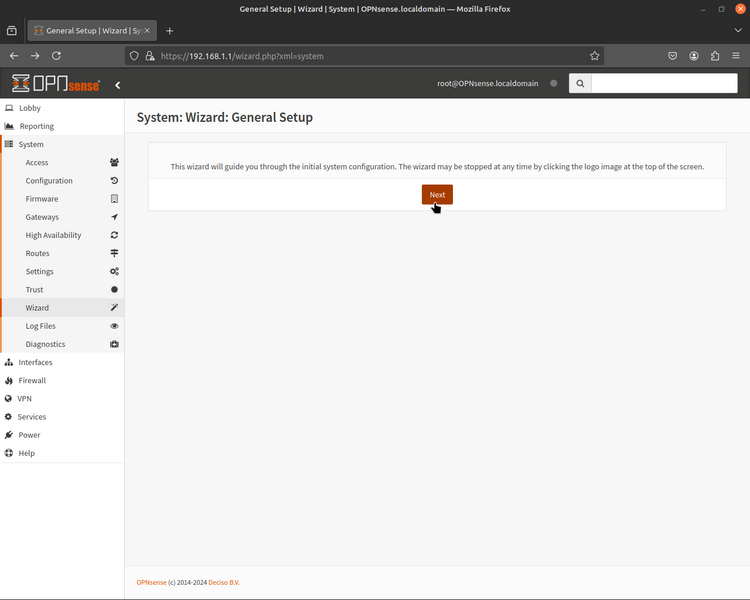
Task: Bookmark this page with the star
Action: click(595, 56)
